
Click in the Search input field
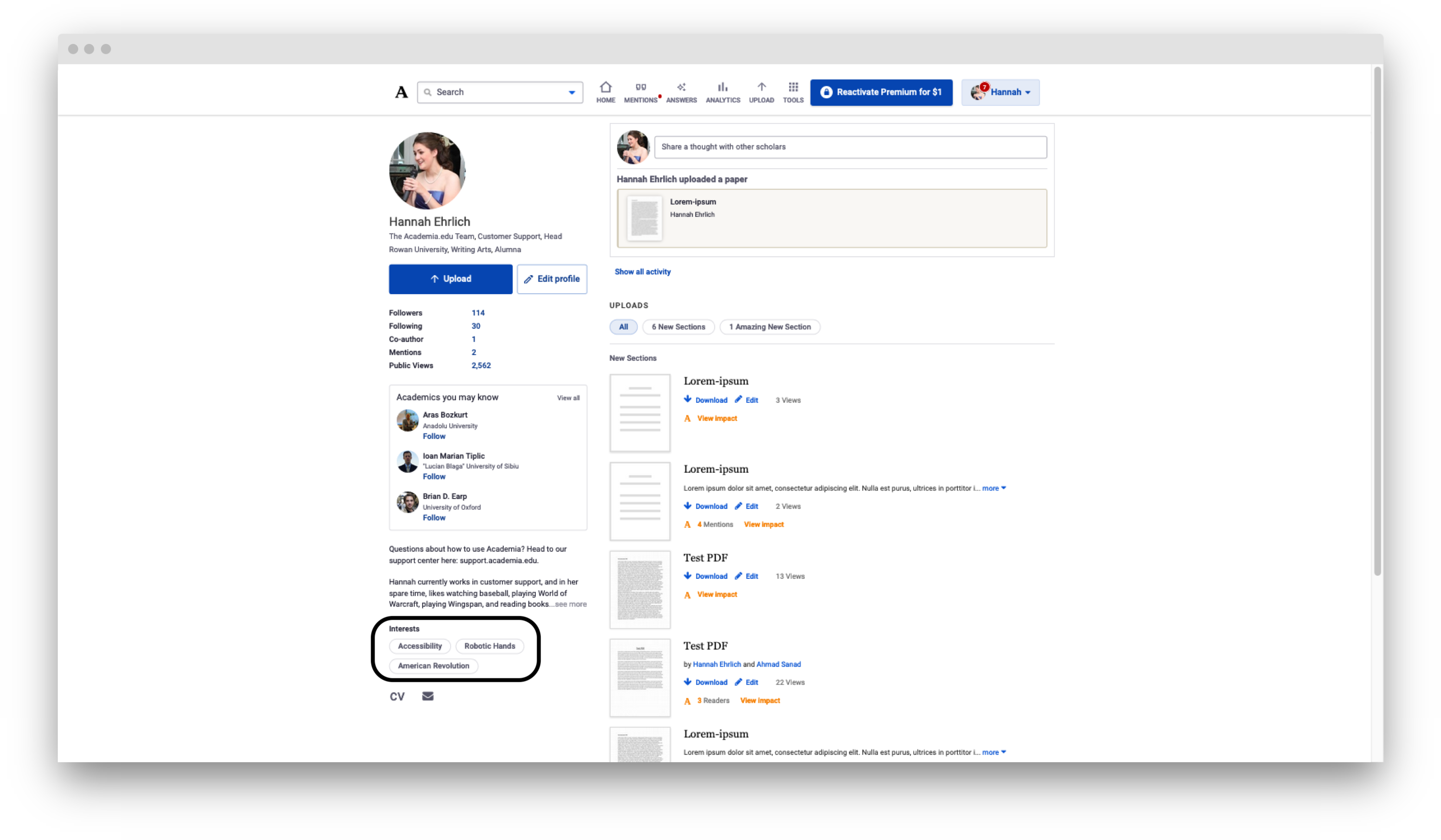click(500, 92)
